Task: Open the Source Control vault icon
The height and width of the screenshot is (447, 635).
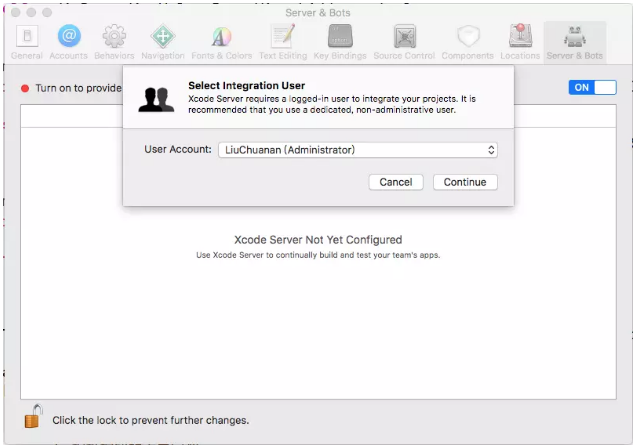Action: coord(405,36)
